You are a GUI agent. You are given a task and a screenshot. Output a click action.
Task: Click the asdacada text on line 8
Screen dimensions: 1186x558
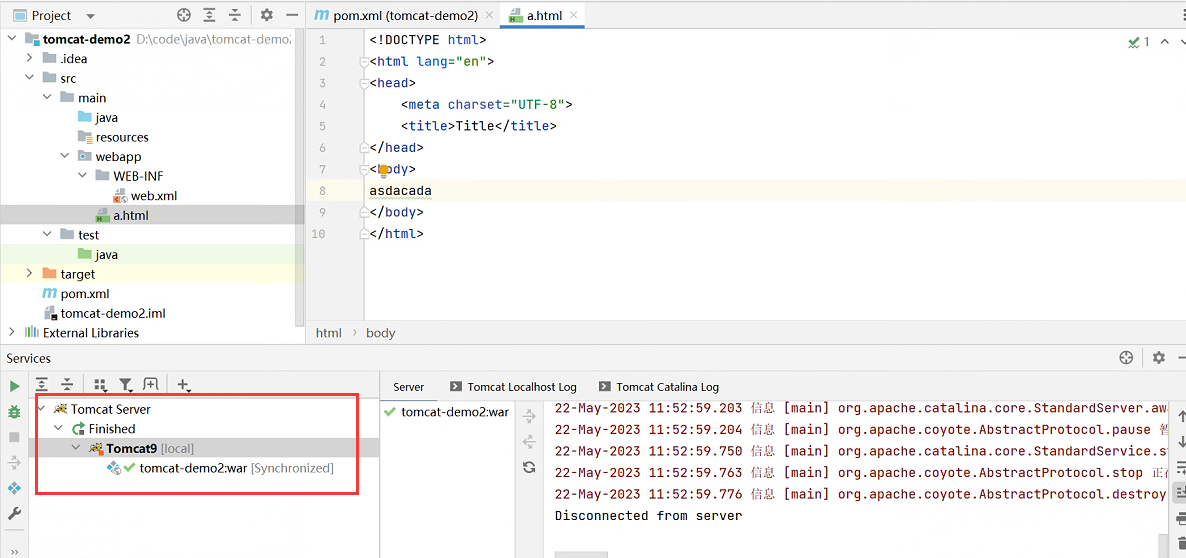(x=400, y=191)
